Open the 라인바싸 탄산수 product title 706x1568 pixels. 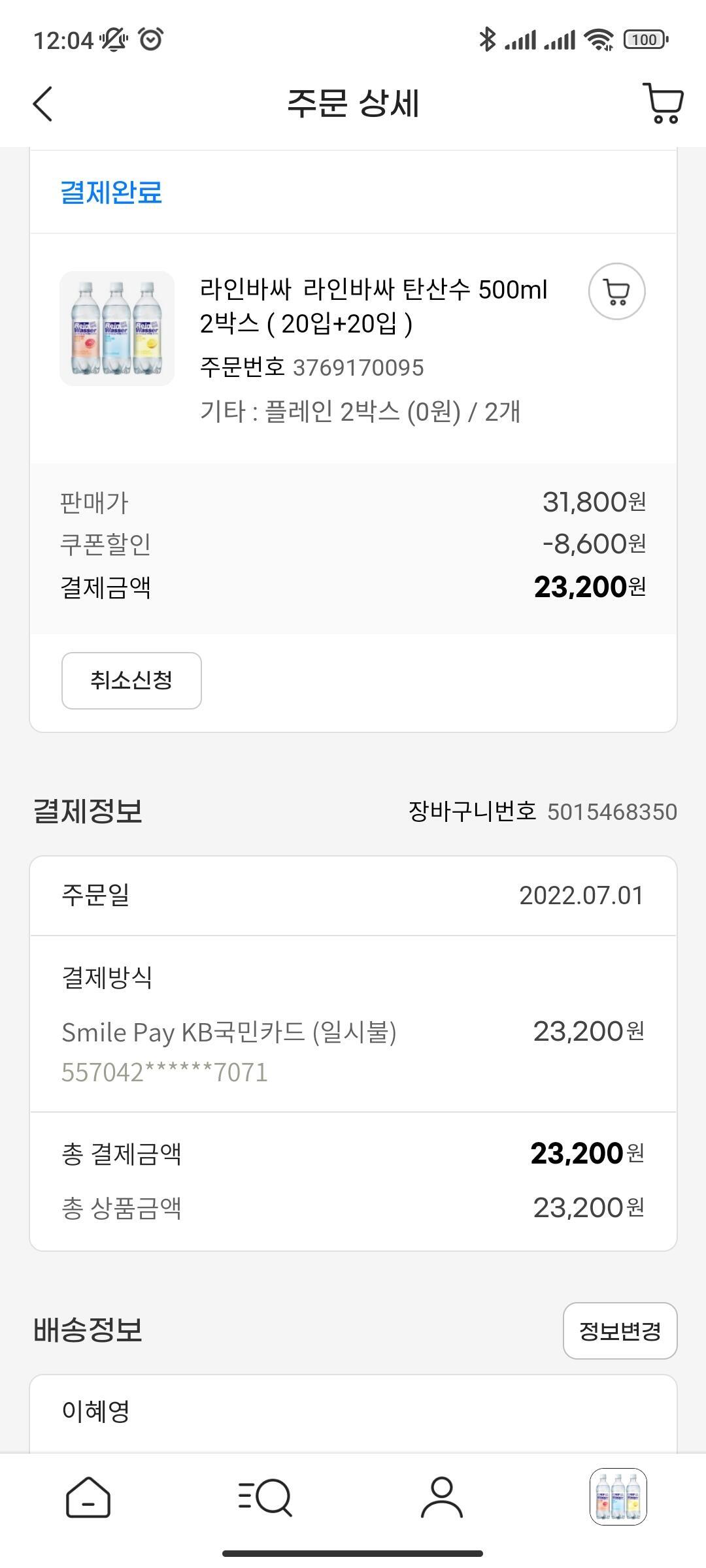click(373, 306)
